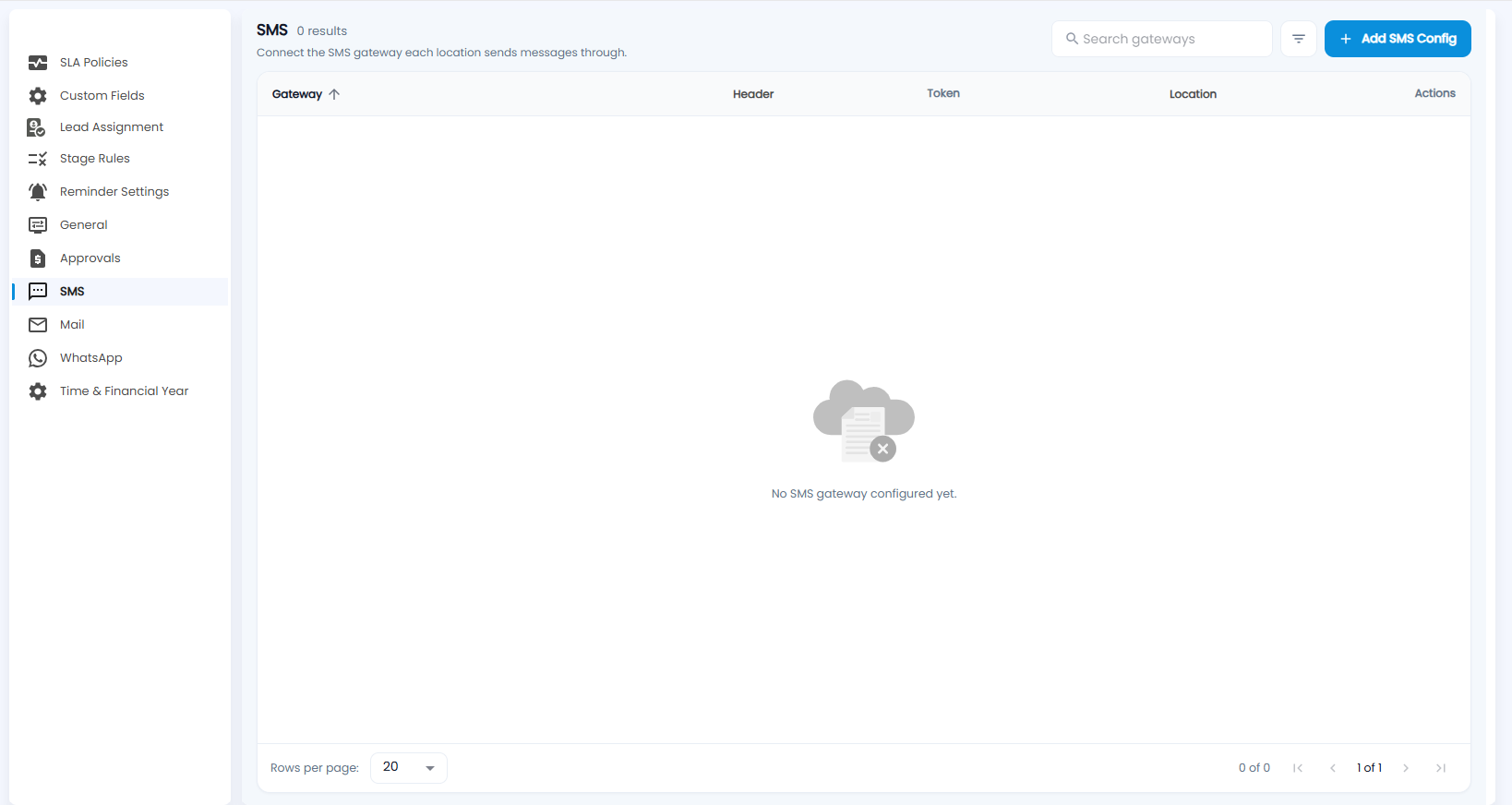Click the Lead Assignment person icon
The height and width of the screenshot is (805, 1512).
(x=37, y=127)
